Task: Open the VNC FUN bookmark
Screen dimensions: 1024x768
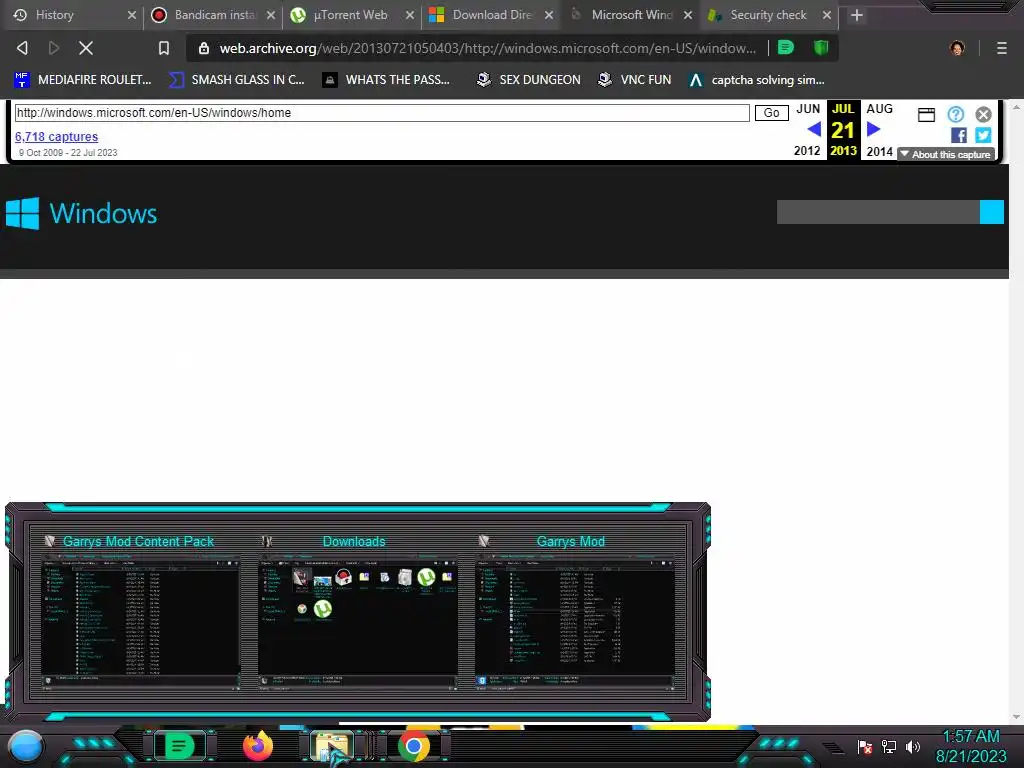Action: pyautogui.click(x=635, y=80)
